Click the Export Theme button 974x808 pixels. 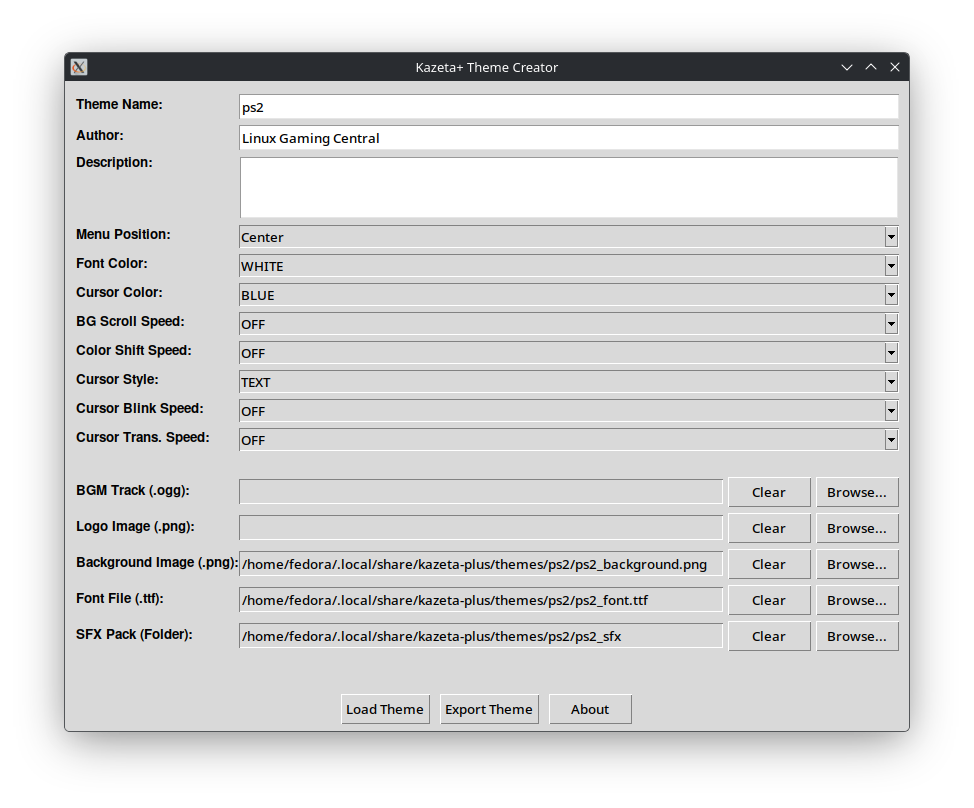489,709
